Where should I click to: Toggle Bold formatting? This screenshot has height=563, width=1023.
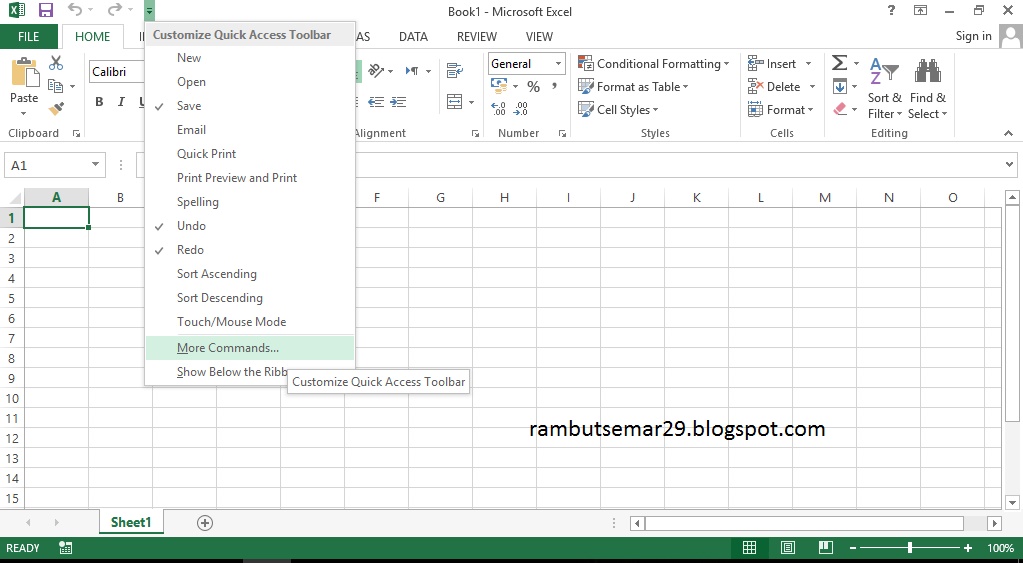(99, 102)
